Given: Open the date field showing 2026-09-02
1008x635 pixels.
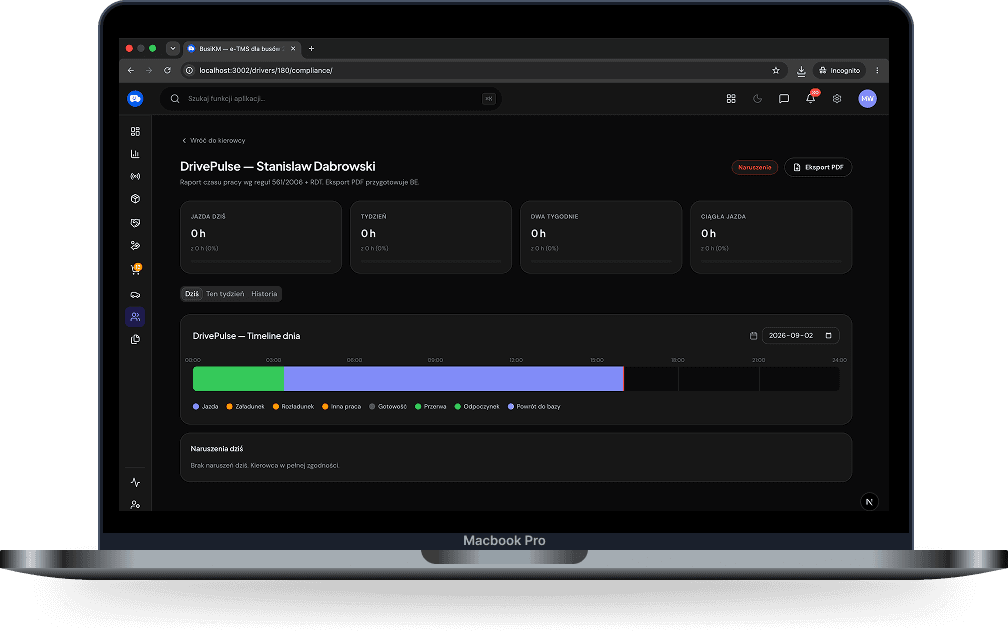Looking at the screenshot, I should tap(800, 335).
